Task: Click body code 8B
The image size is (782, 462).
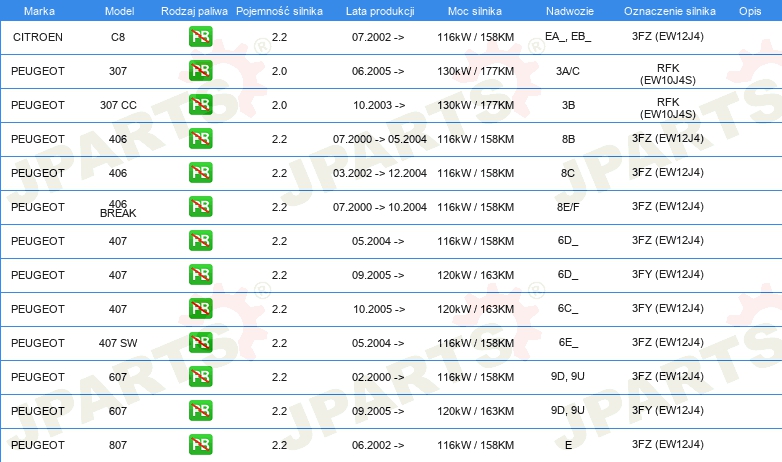Action: pos(568,139)
